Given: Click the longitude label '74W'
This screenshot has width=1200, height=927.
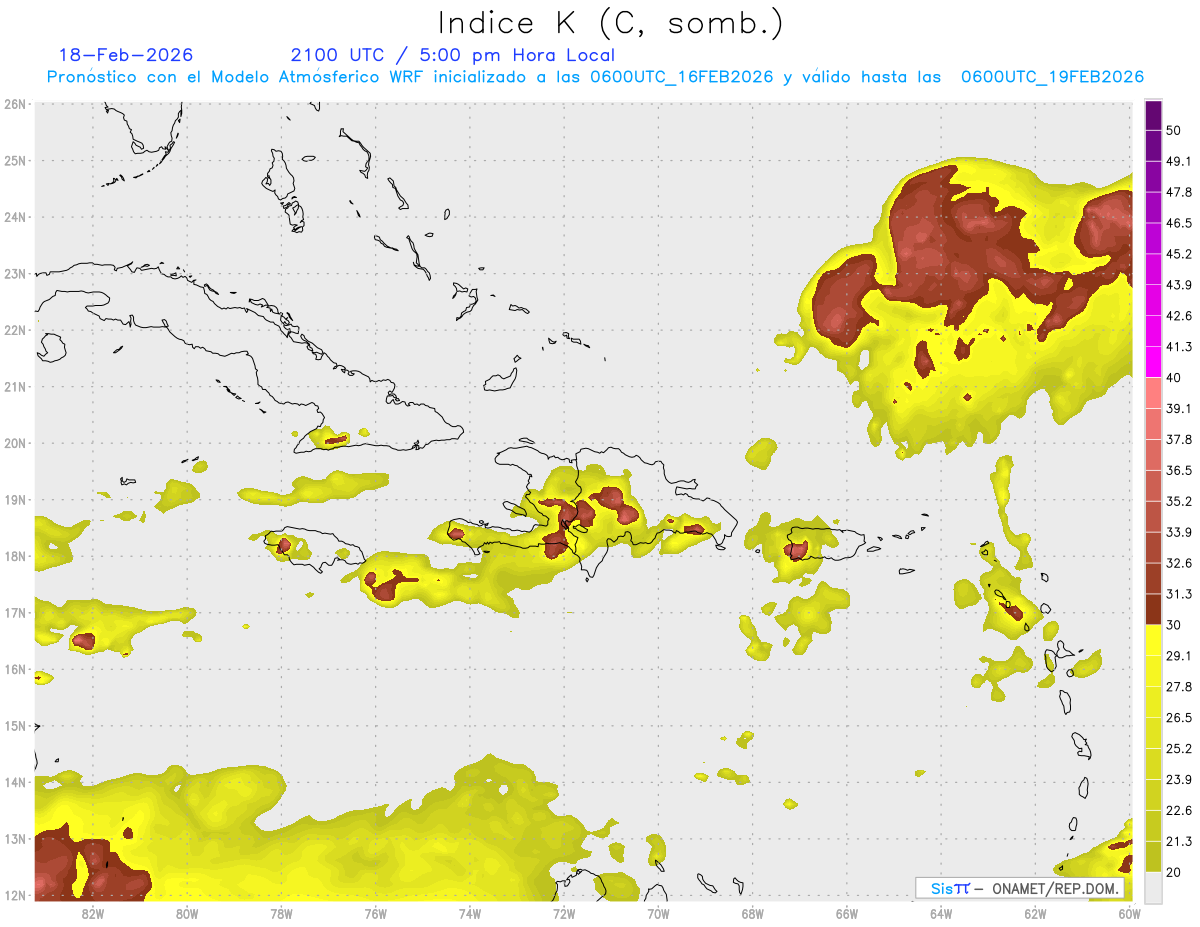Looking at the screenshot, I should coord(469,913).
